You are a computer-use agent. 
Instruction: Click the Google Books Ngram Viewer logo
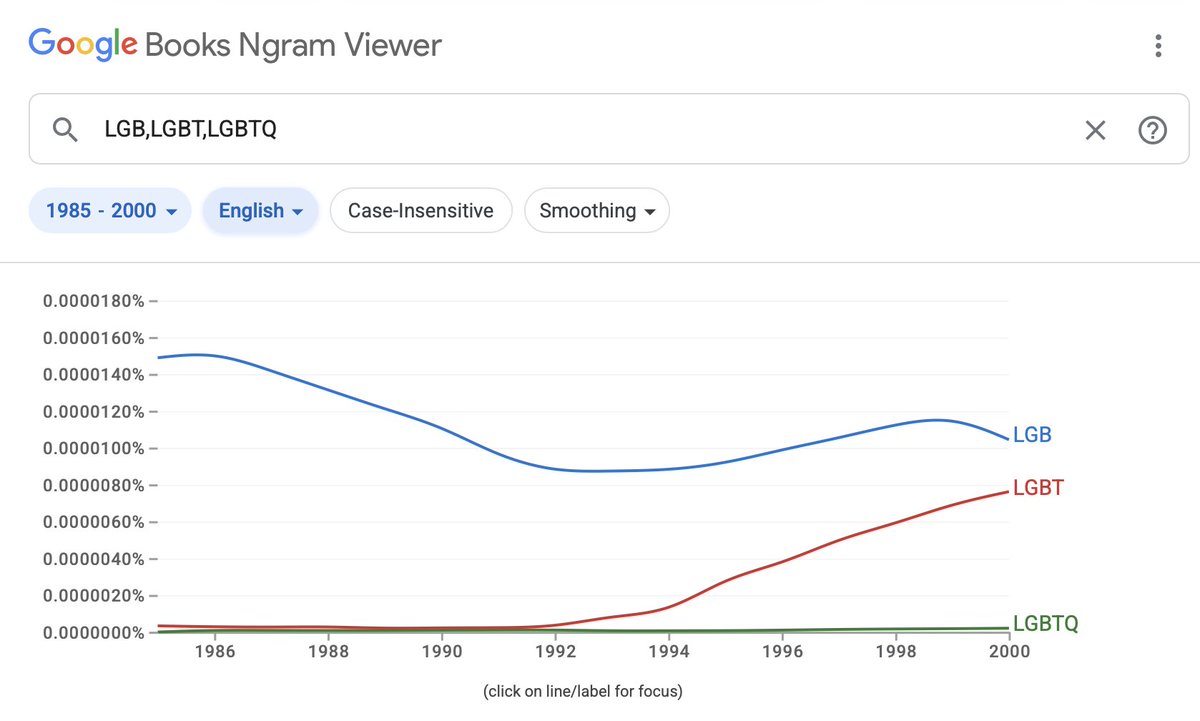coord(235,45)
